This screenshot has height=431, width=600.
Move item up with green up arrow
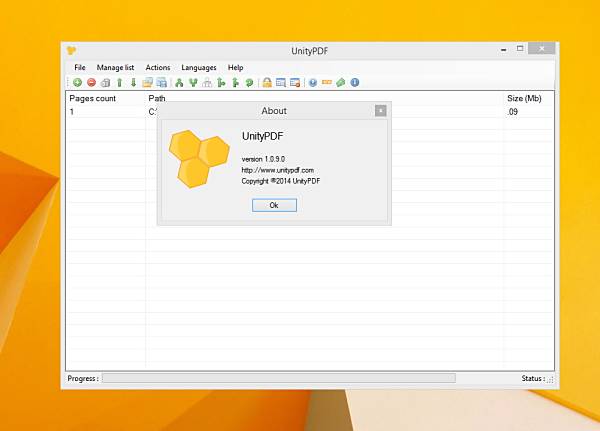point(119,82)
